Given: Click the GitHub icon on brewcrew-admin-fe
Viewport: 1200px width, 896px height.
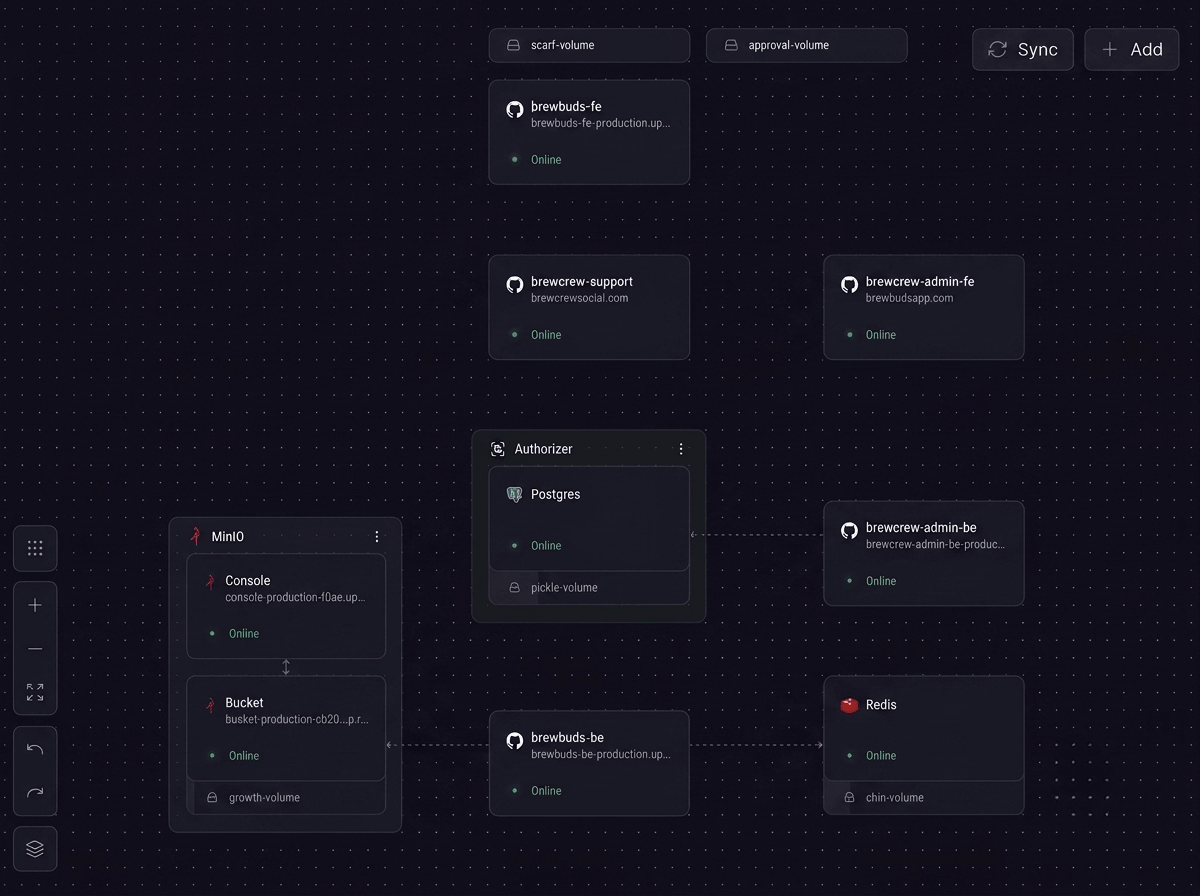Looking at the screenshot, I should tap(849, 284).
